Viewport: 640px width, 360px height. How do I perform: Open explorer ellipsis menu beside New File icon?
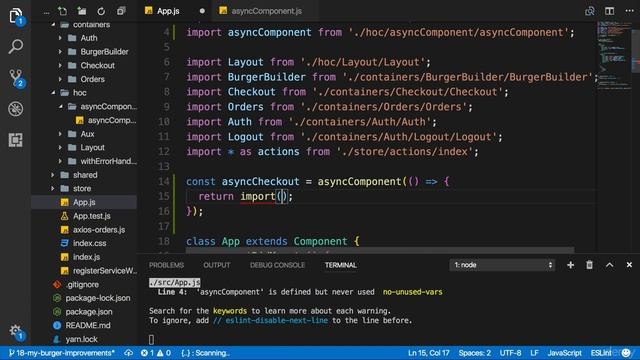tap(47, 12)
